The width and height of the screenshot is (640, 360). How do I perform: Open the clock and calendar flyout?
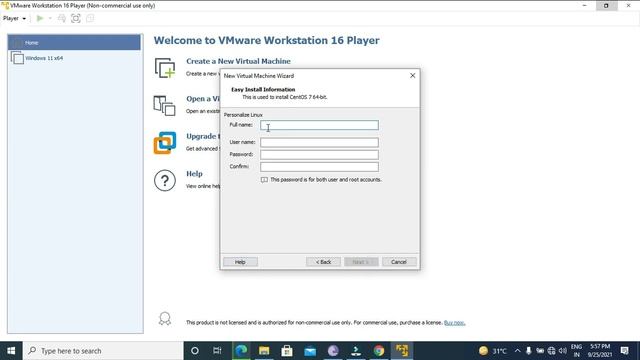coord(600,351)
